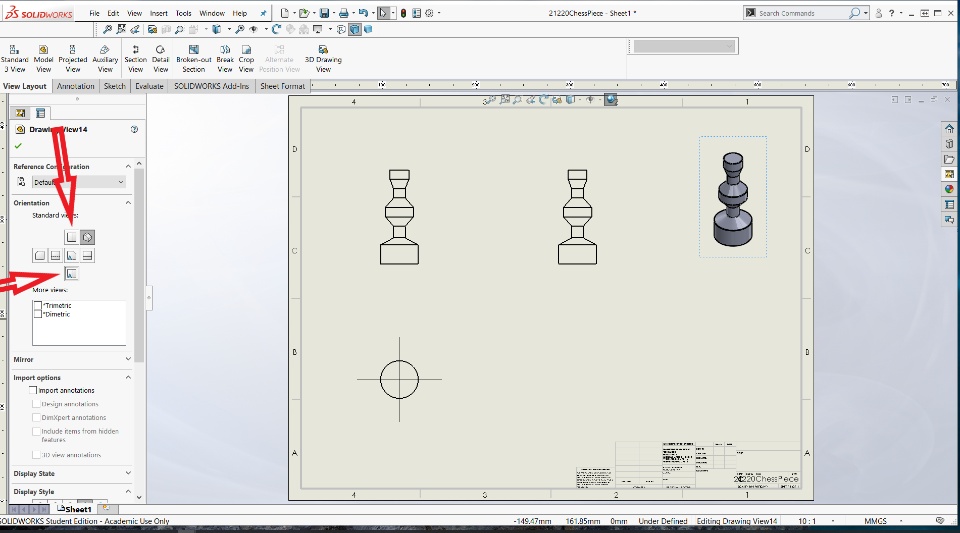The height and width of the screenshot is (533, 960).
Task: Expand the Display State section
Action: (x=128, y=474)
